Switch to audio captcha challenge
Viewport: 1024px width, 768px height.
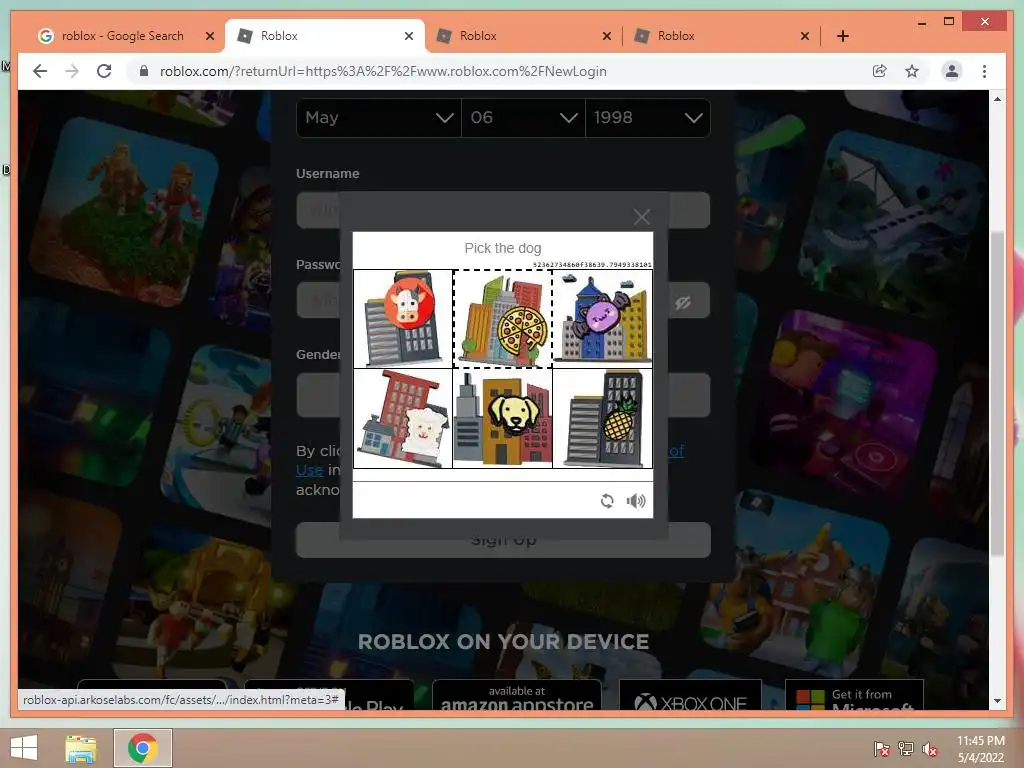[x=636, y=501]
